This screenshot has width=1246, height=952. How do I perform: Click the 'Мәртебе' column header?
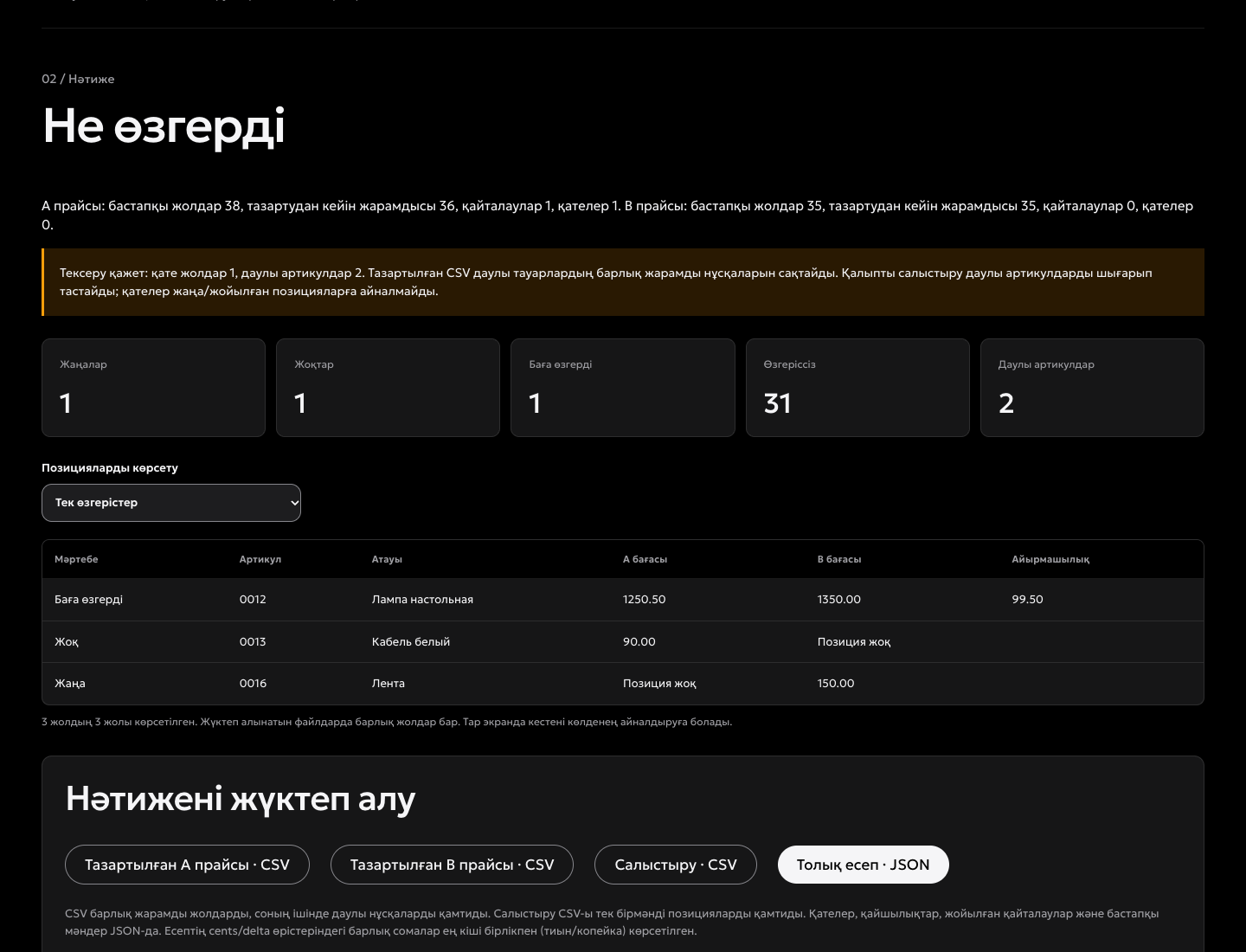tap(76, 560)
